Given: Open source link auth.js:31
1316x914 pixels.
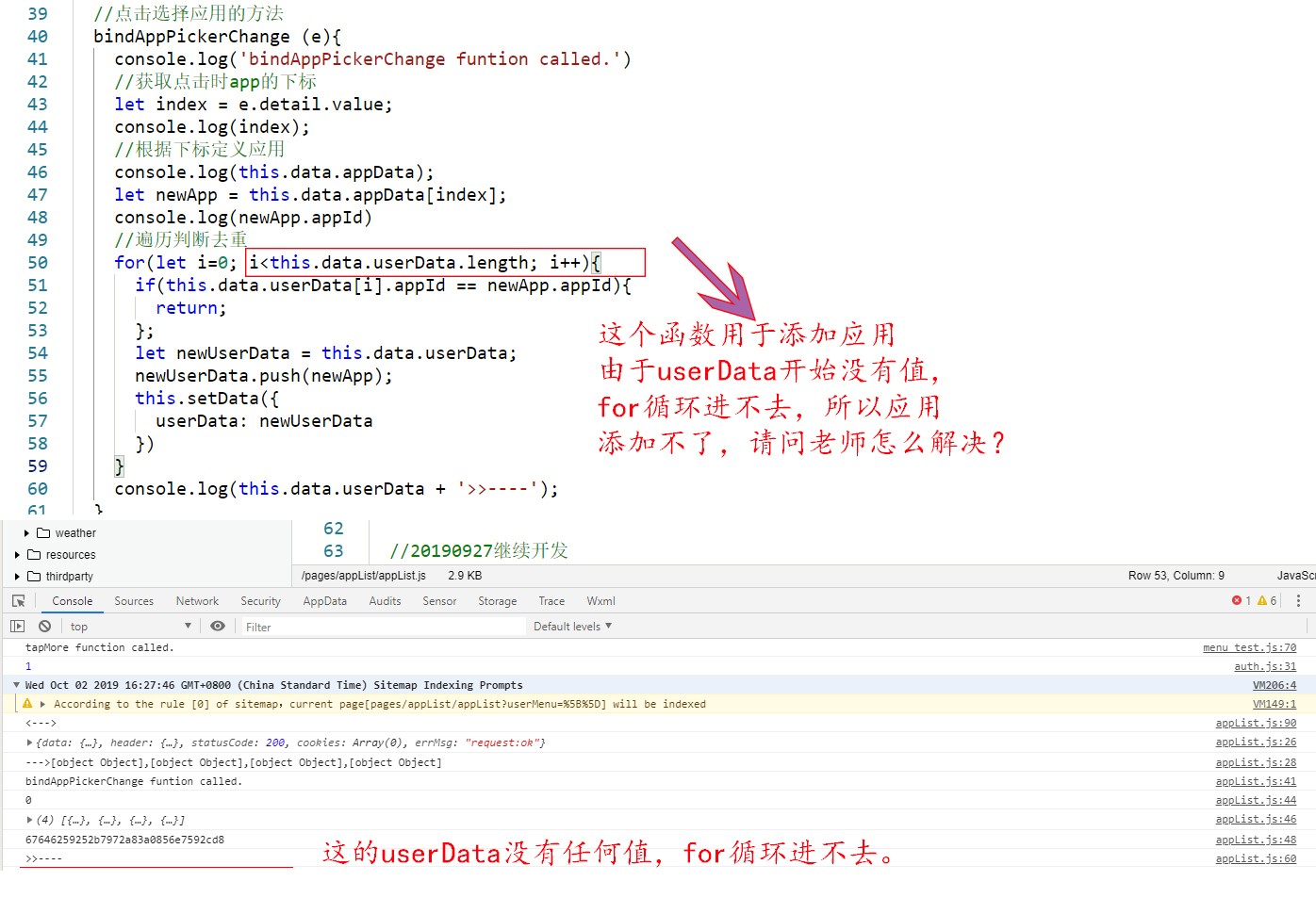Looking at the screenshot, I should pos(1265,666).
